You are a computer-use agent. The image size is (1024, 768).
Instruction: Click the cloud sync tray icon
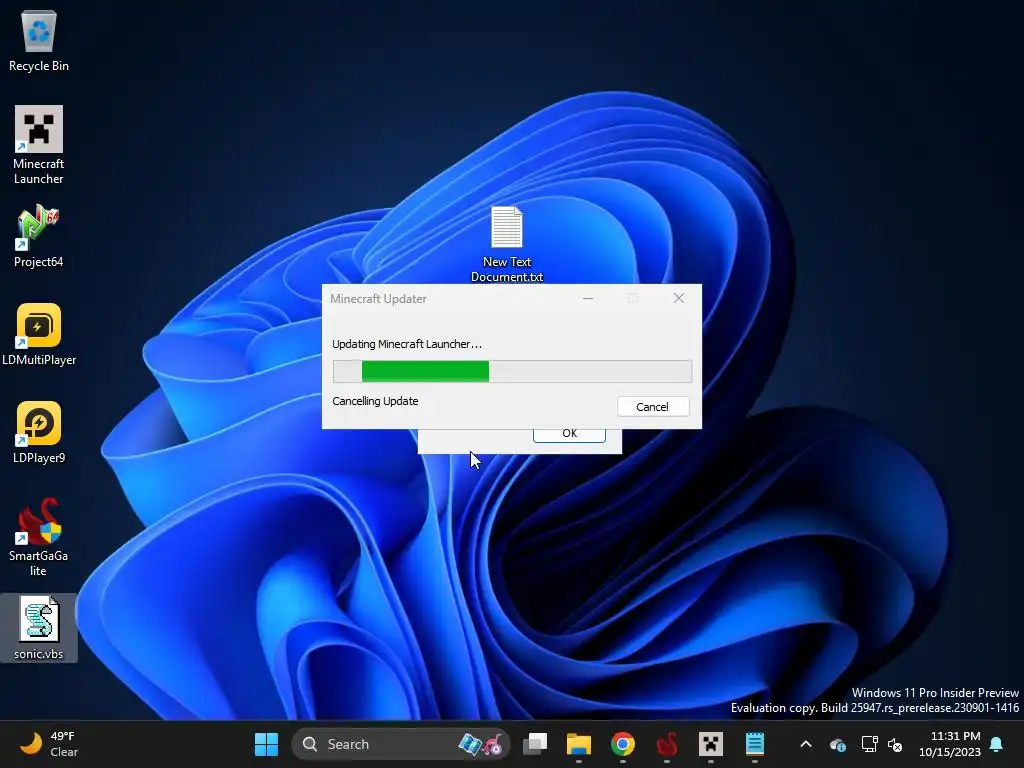click(838, 744)
